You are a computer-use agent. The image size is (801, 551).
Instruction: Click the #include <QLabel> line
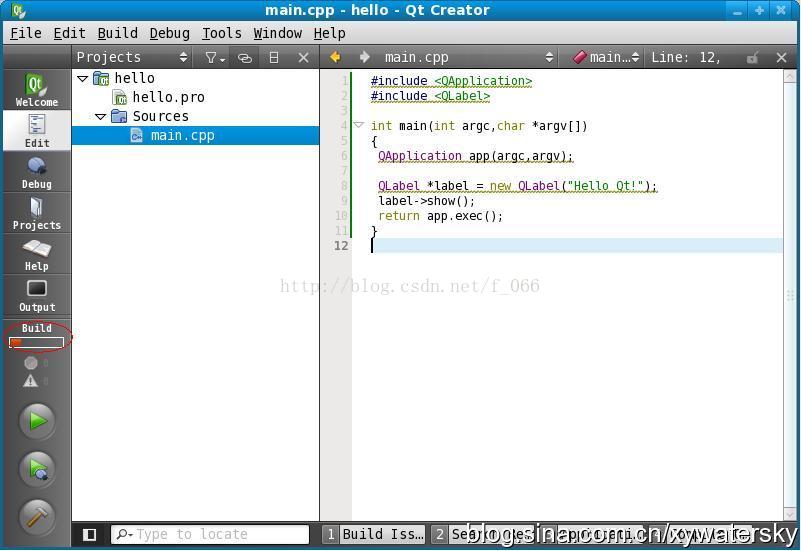(x=430, y=96)
